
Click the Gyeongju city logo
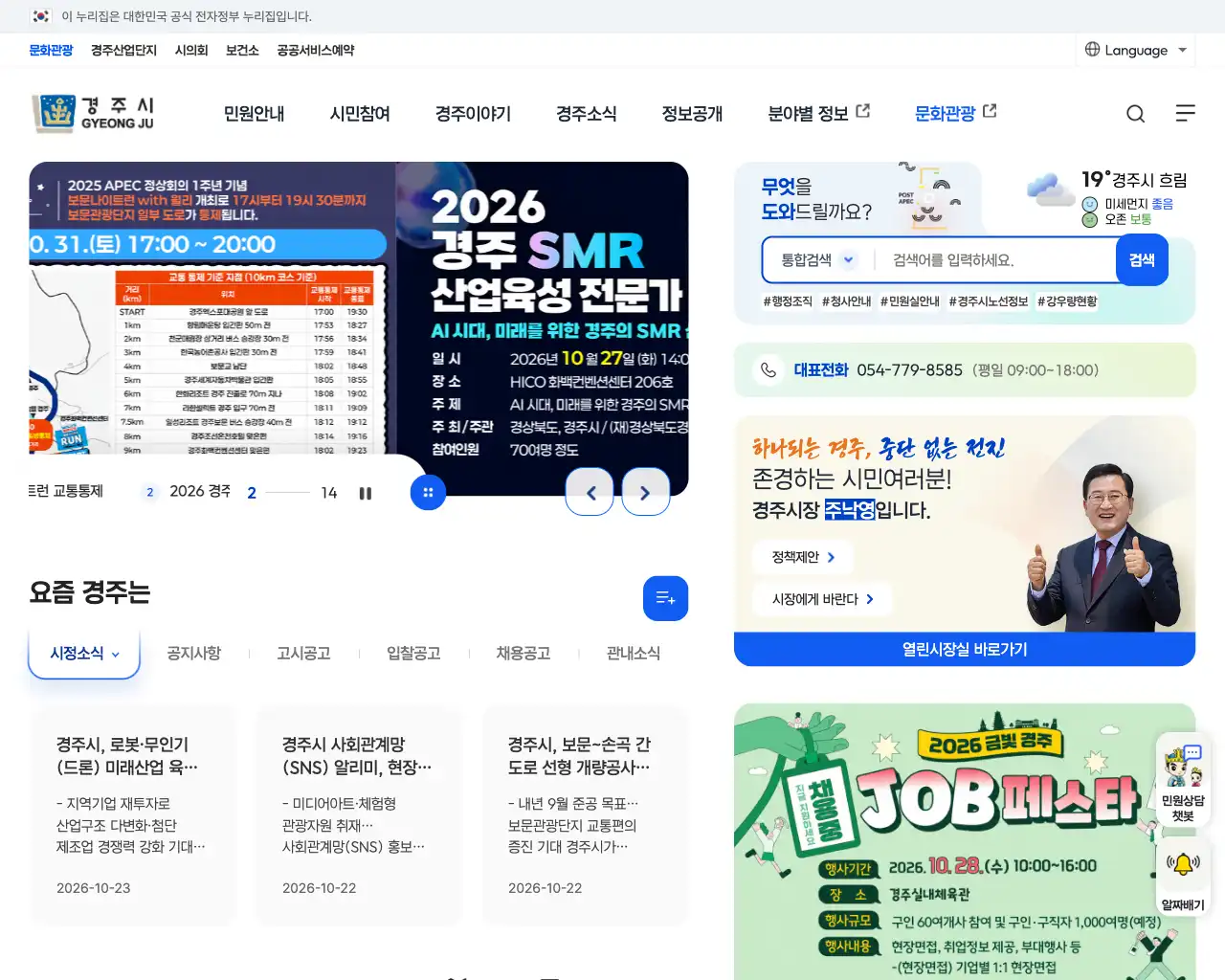coord(93,113)
